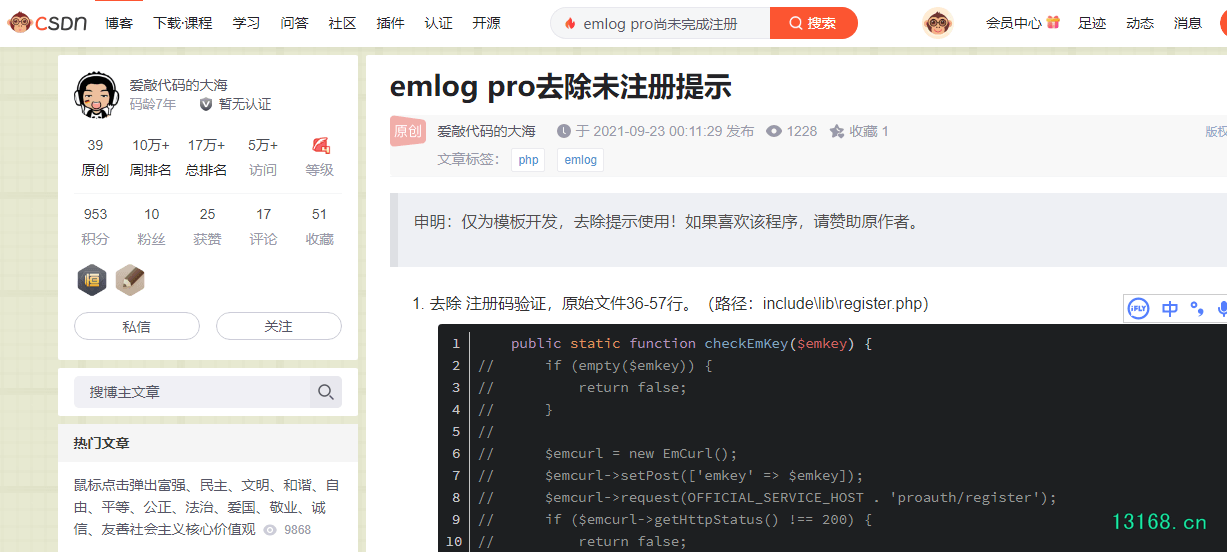Image resolution: width=1227 pixels, height=552 pixels.
Task: Click the microphone icon in IME bar
Action: click(1221, 309)
